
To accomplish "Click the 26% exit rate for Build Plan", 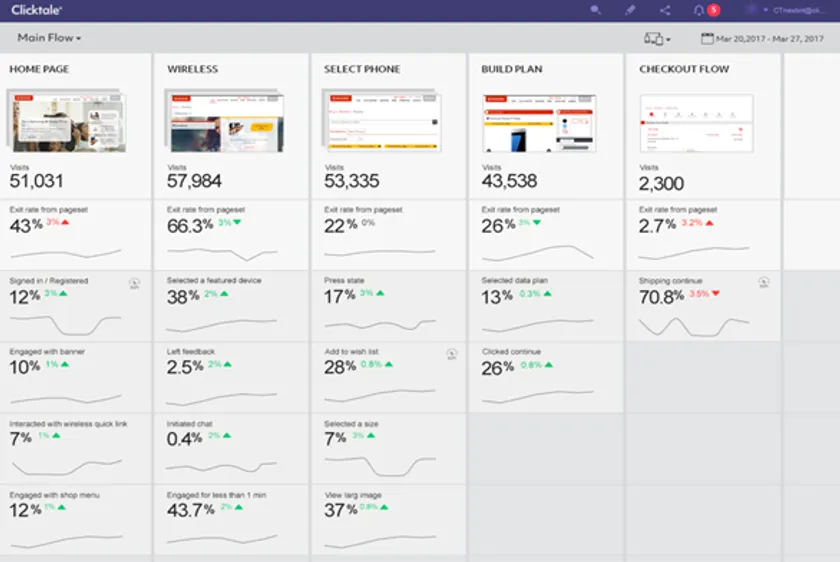I will (x=498, y=226).
